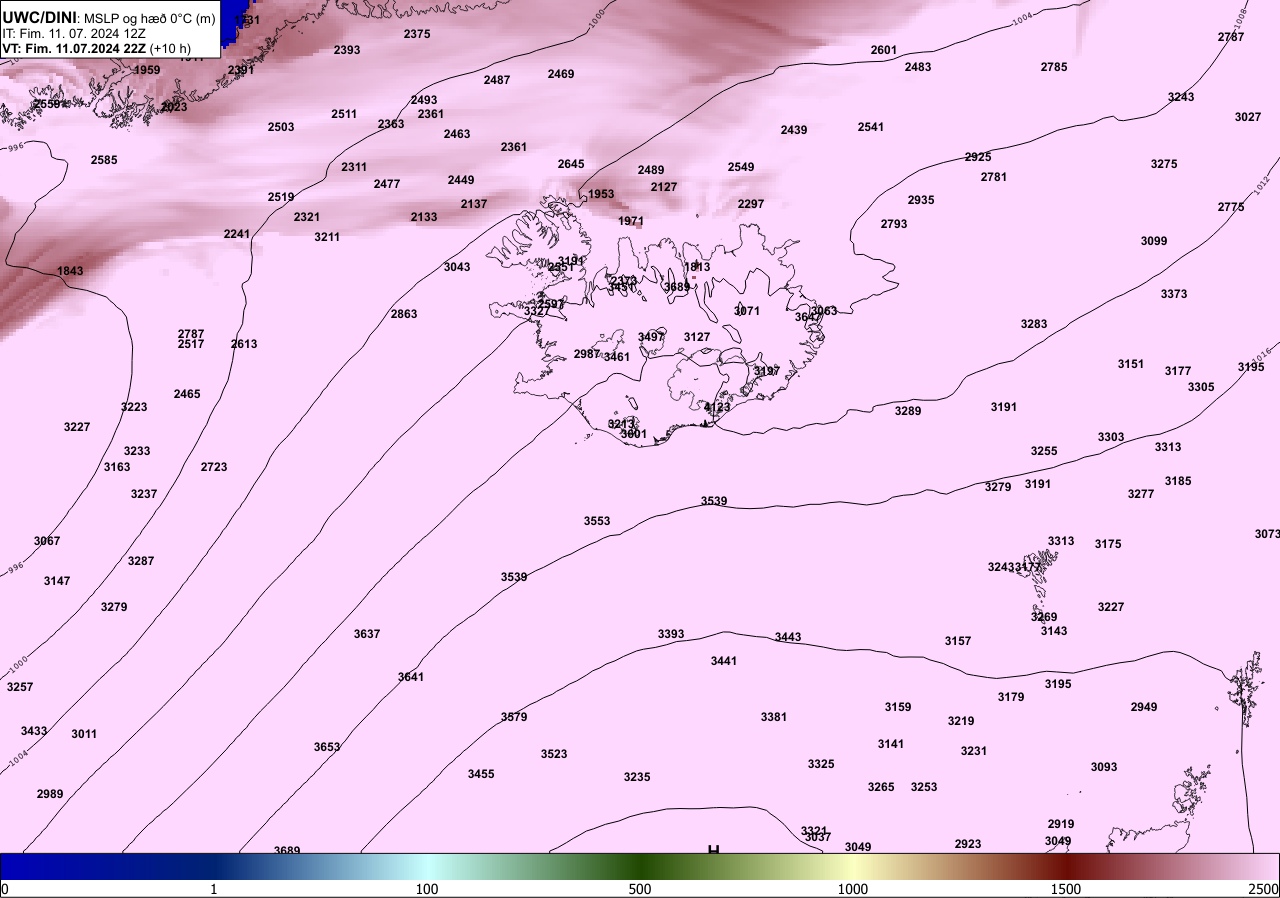
Task: Pick the value 3553
Action: point(597,521)
